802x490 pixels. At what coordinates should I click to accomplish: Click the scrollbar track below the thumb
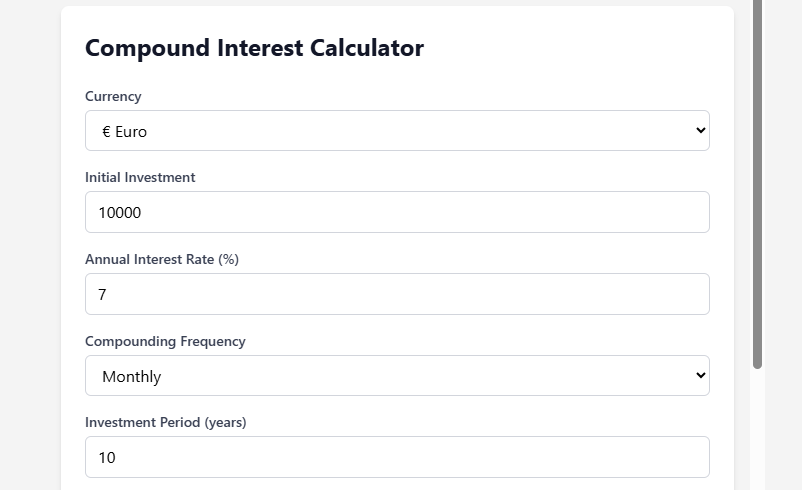point(757,430)
